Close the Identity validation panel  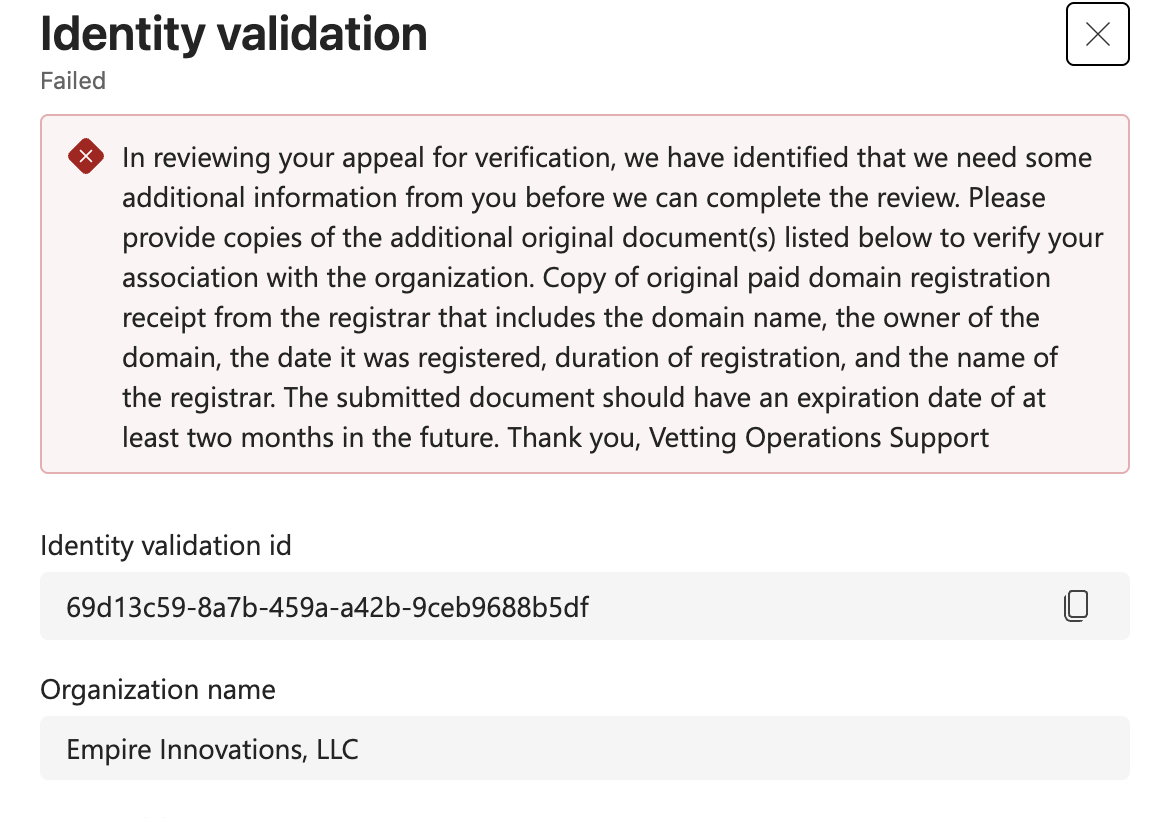[1097, 34]
